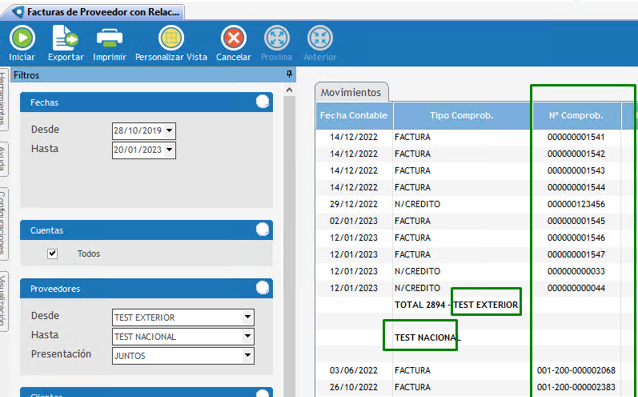Open the Hasta date dropdown

pyautogui.click(x=170, y=150)
